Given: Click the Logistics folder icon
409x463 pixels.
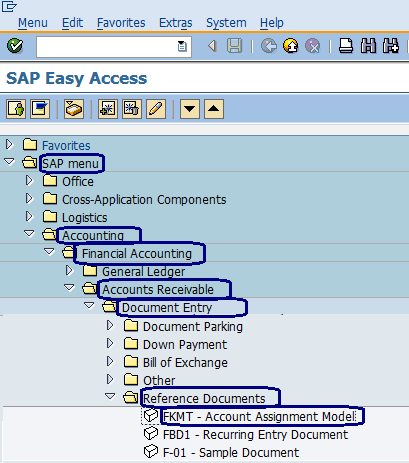Looking at the screenshot, I should [50, 217].
